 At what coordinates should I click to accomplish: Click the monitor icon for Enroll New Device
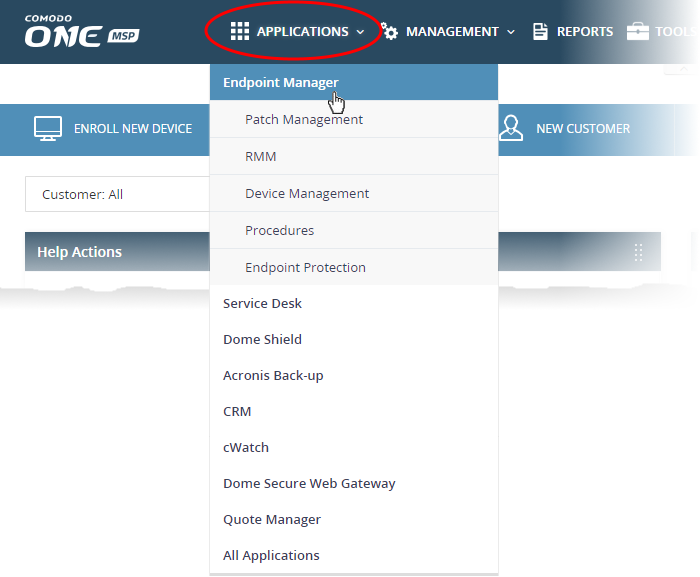pos(48,129)
